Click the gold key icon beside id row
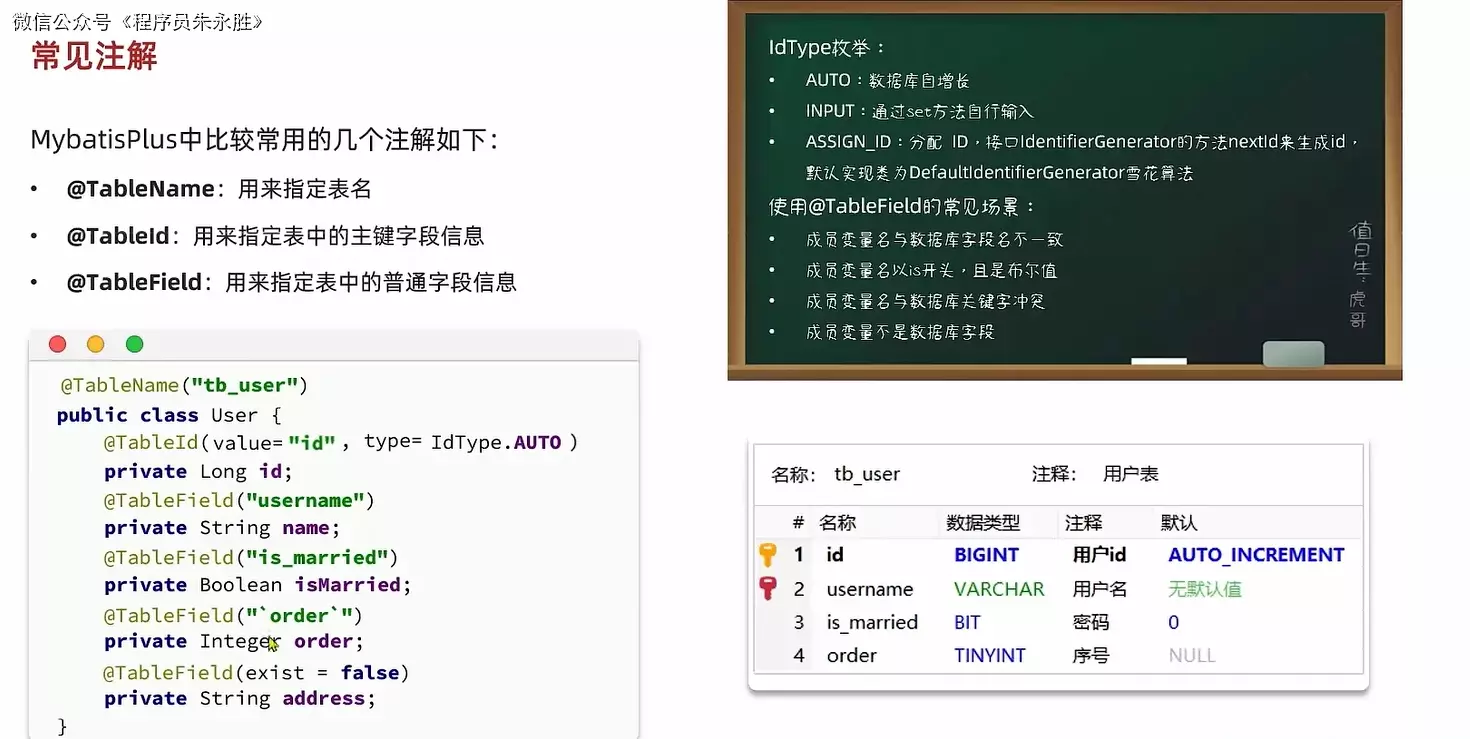This screenshot has width=1470, height=739. coord(768,555)
